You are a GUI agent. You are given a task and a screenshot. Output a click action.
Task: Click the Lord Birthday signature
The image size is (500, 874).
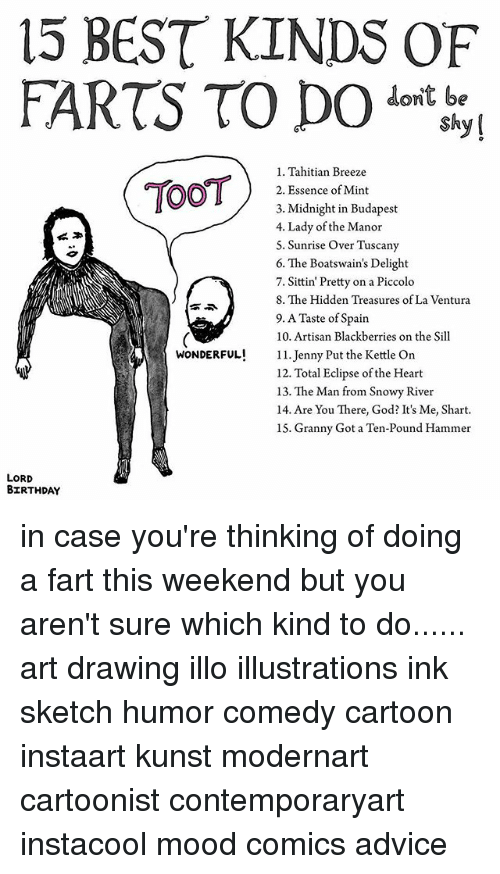click(x=33, y=484)
